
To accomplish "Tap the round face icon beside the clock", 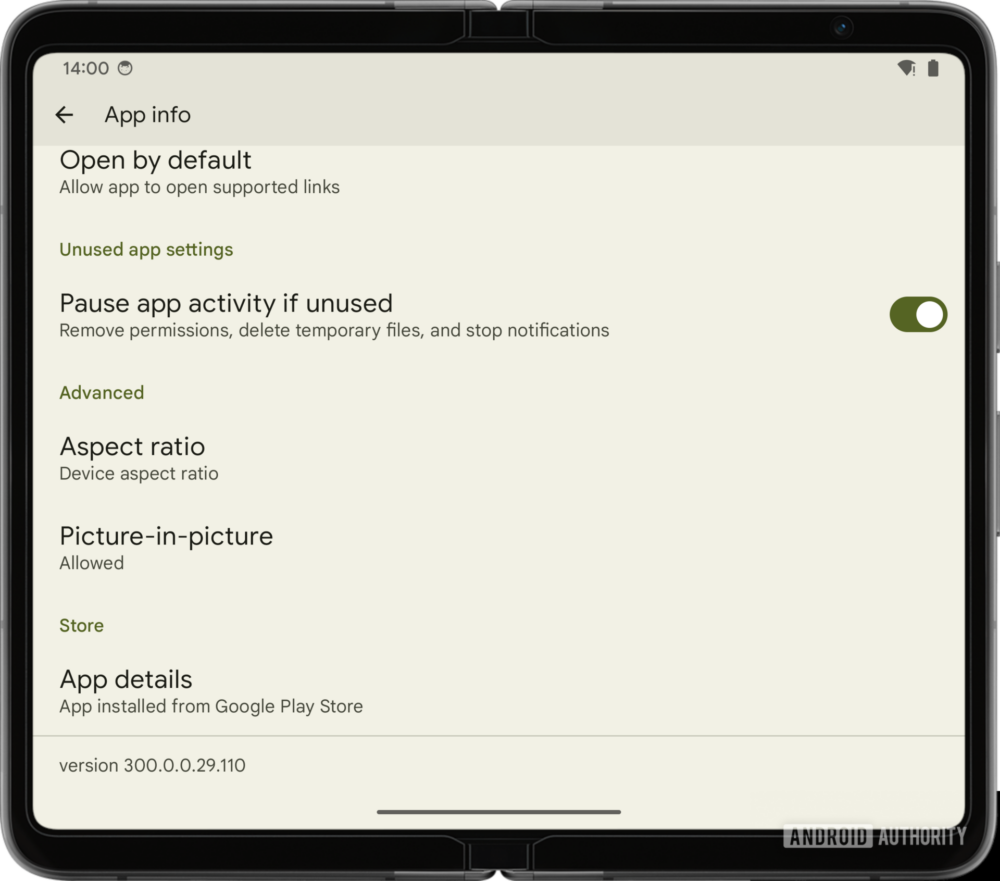I will (125, 68).
